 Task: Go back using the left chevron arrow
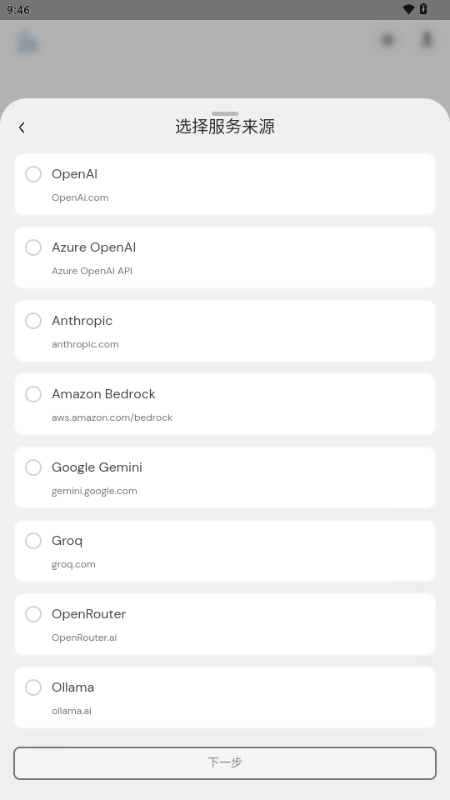21,127
